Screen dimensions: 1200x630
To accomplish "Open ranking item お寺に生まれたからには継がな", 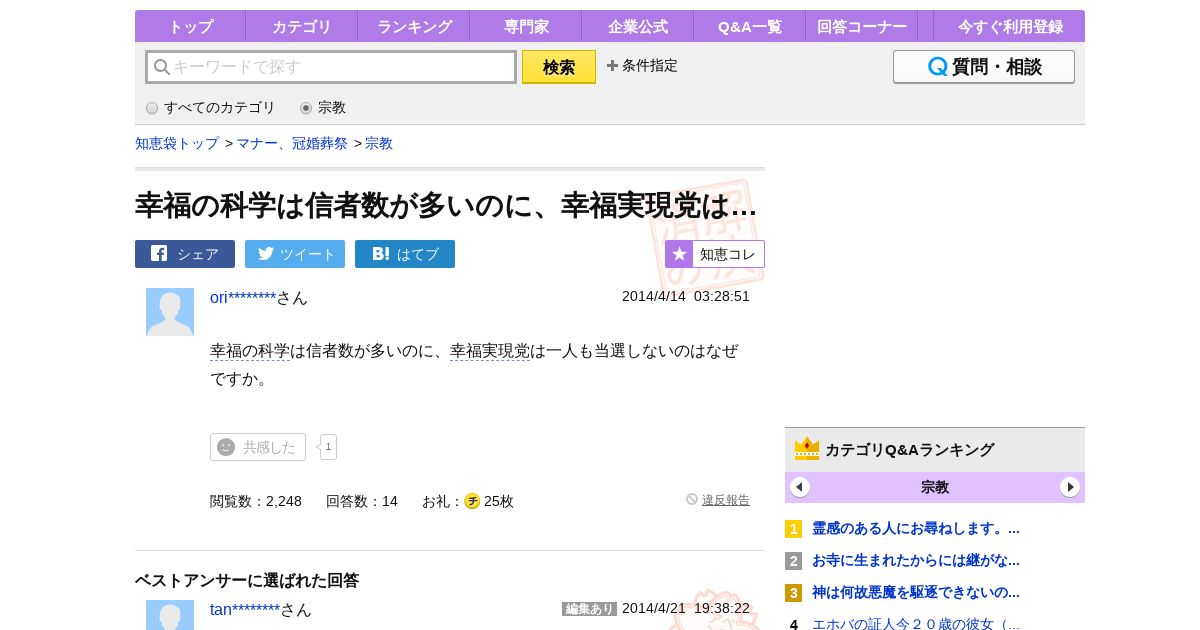I will click(916, 560).
